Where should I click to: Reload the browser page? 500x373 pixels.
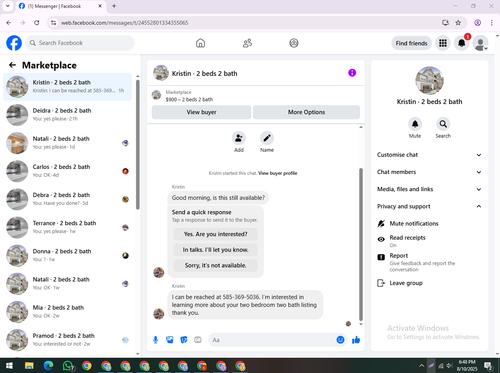click(37, 23)
